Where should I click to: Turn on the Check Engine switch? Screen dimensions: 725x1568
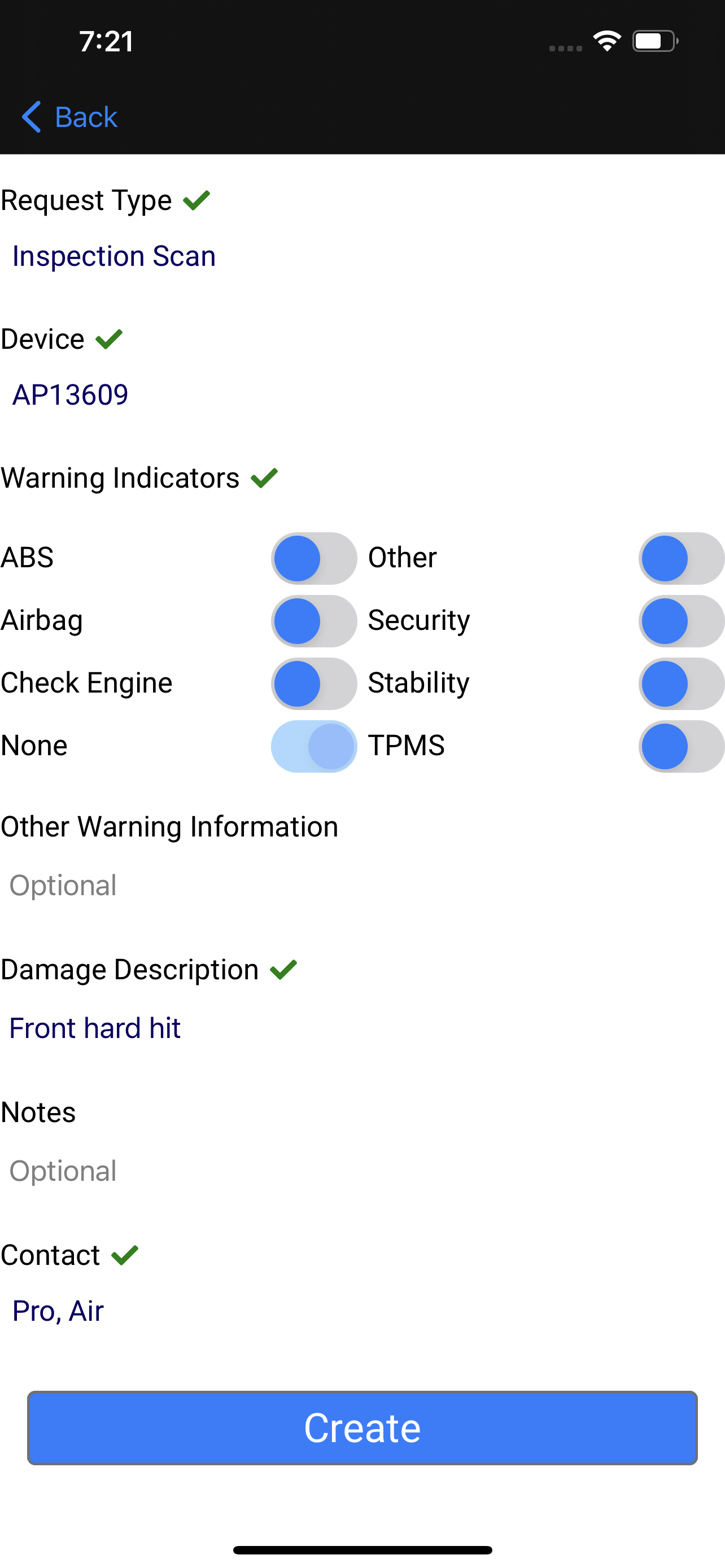point(314,684)
